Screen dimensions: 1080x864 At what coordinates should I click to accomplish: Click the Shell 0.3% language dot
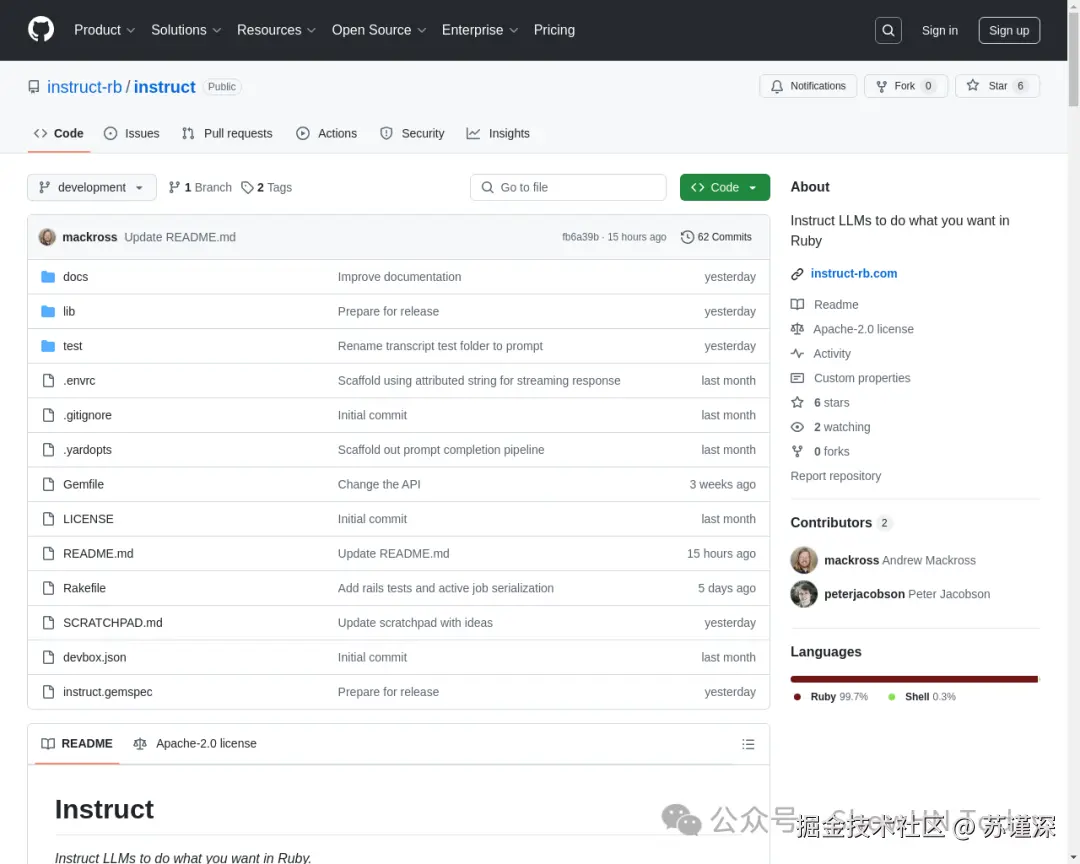(x=891, y=697)
